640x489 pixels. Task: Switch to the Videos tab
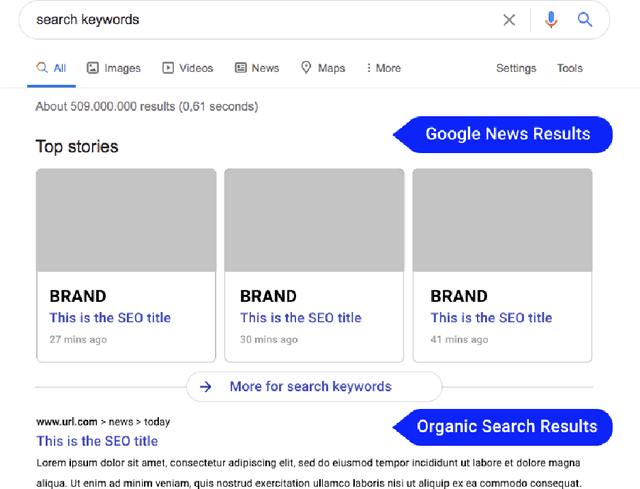pos(188,68)
